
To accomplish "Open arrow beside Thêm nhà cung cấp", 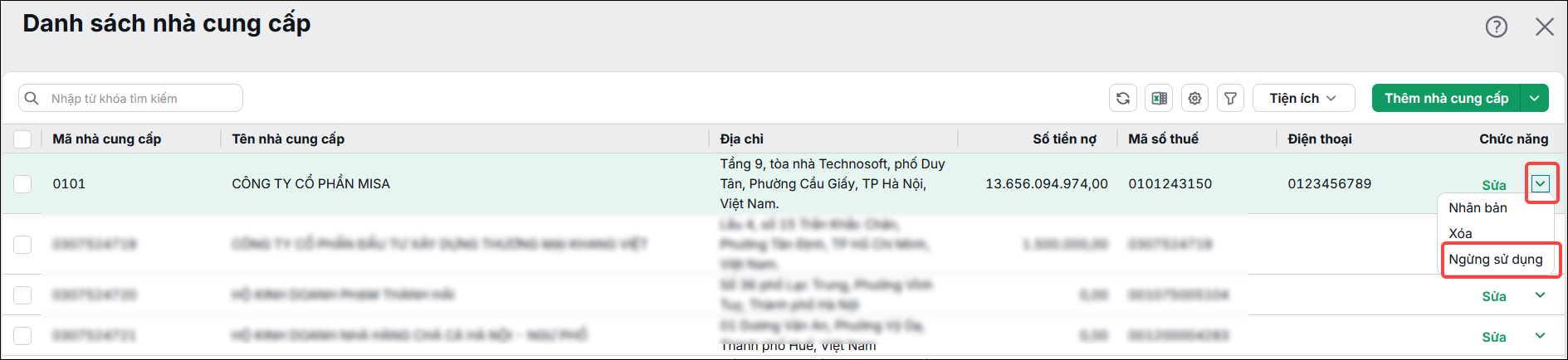I will tap(1535, 98).
